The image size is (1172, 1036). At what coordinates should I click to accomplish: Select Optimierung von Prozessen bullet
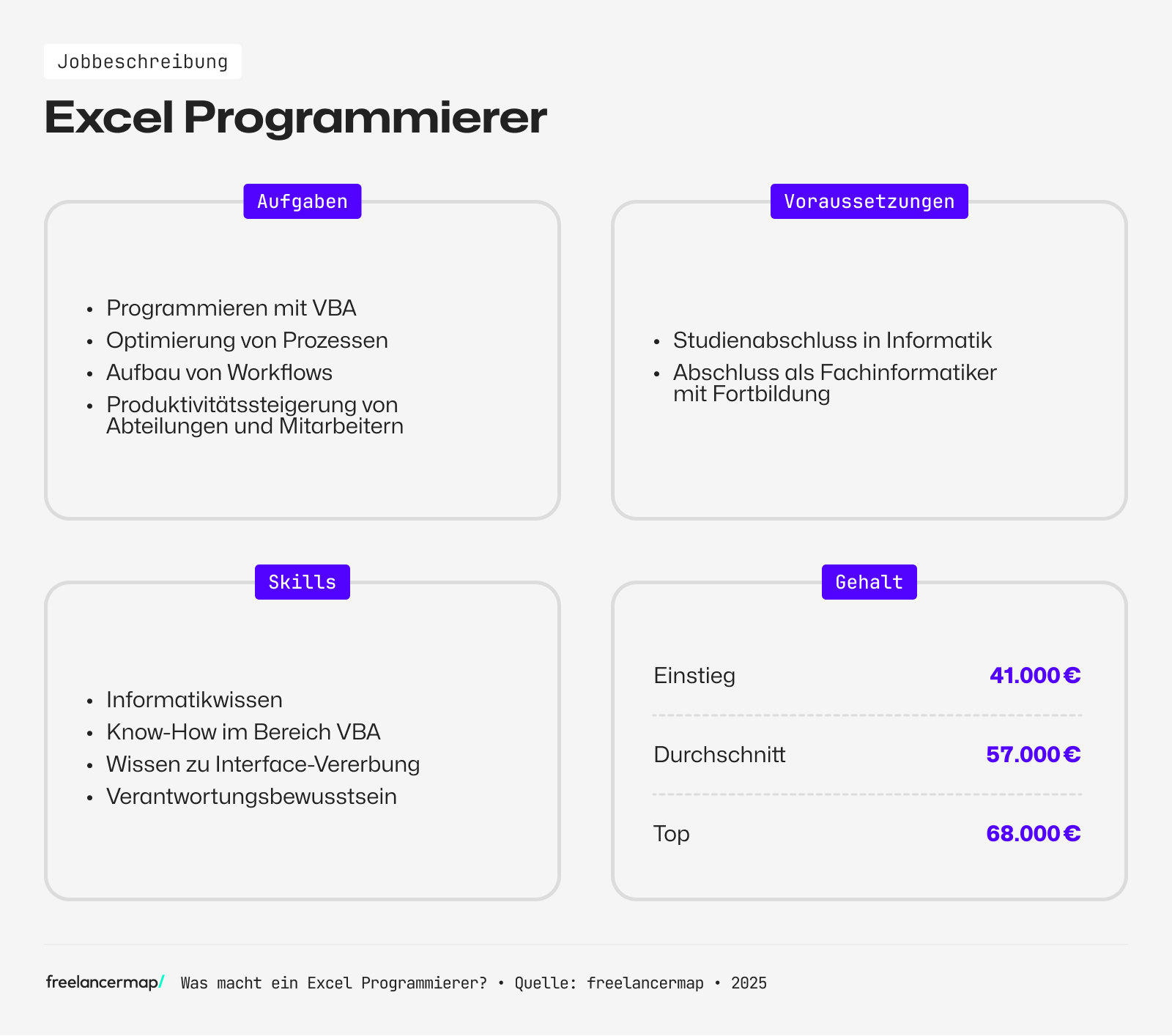(x=247, y=340)
